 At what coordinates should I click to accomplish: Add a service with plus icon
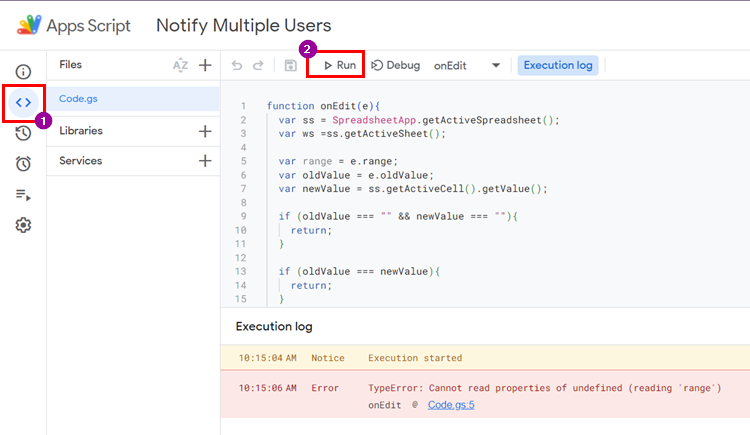point(205,161)
